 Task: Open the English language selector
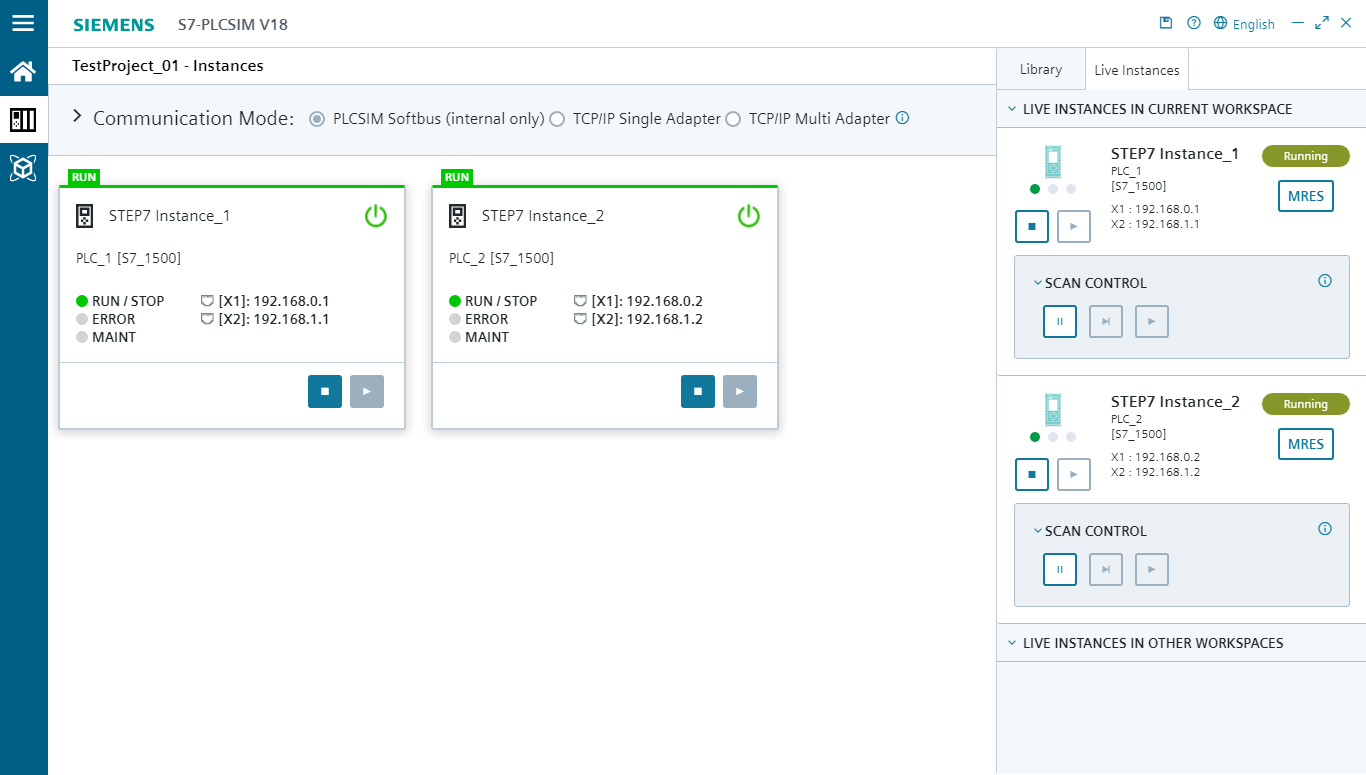click(1244, 24)
